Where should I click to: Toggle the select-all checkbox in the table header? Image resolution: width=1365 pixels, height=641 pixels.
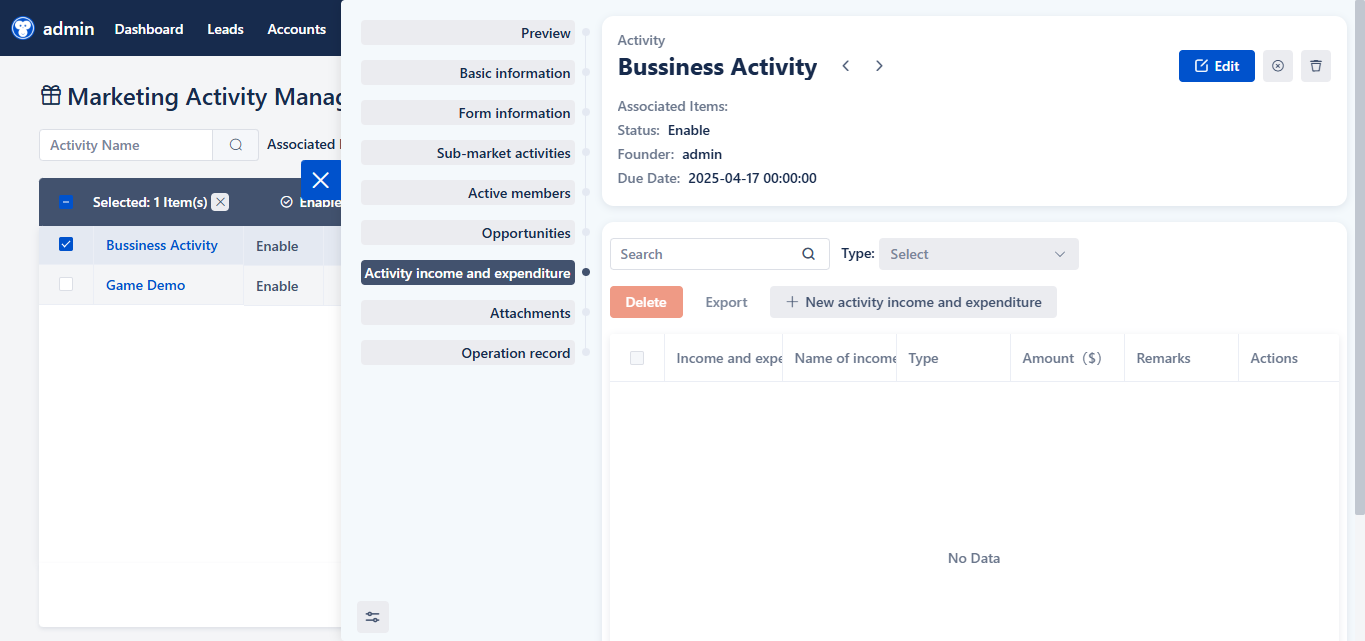(x=66, y=201)
